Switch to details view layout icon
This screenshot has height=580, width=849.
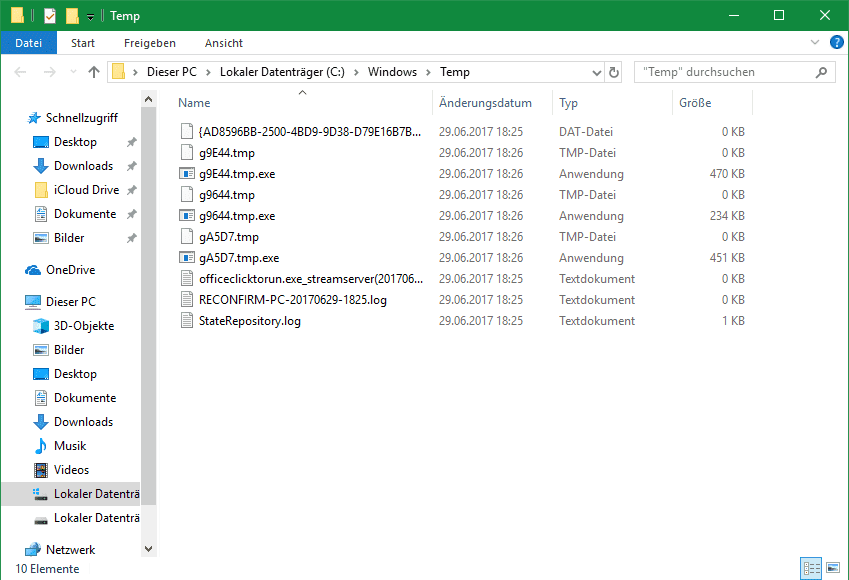tap(812, 568)
